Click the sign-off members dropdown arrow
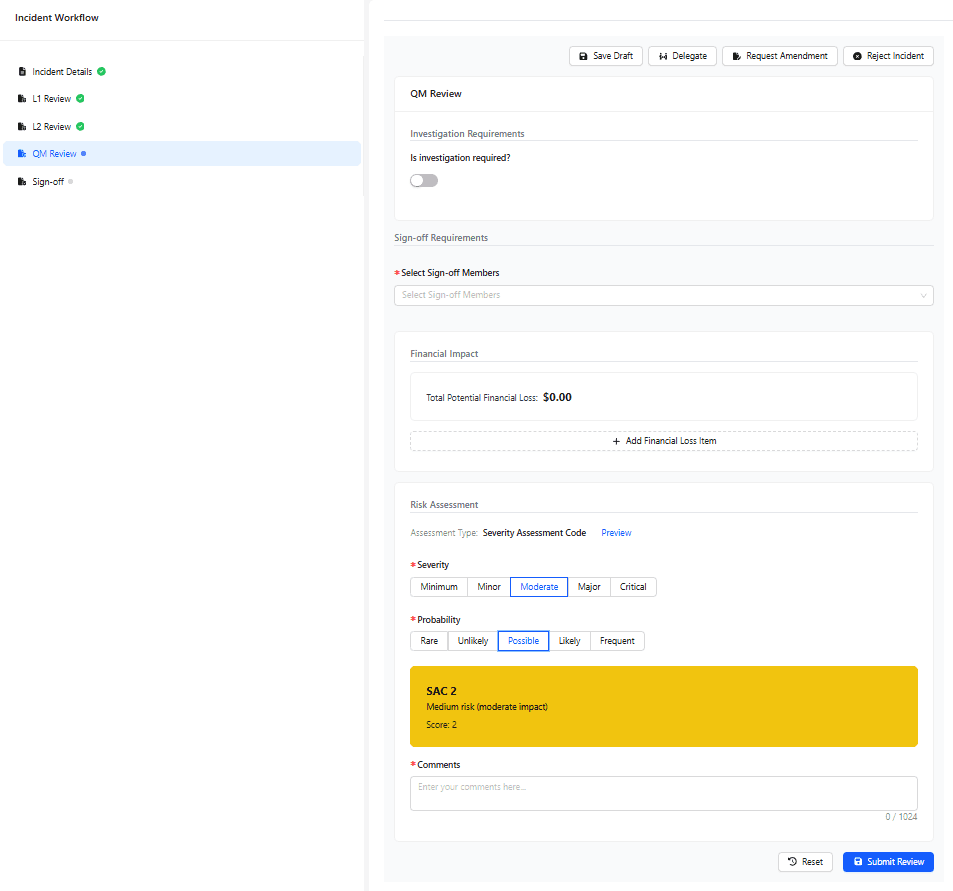 tap(923, 296)
